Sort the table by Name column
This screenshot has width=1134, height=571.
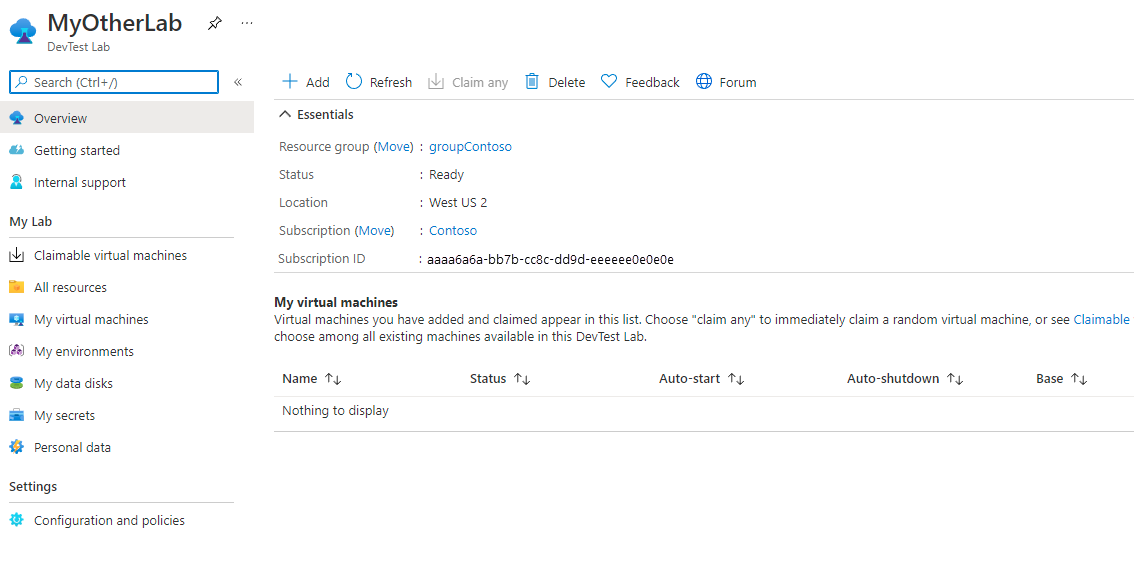click(x=333, y=379)
